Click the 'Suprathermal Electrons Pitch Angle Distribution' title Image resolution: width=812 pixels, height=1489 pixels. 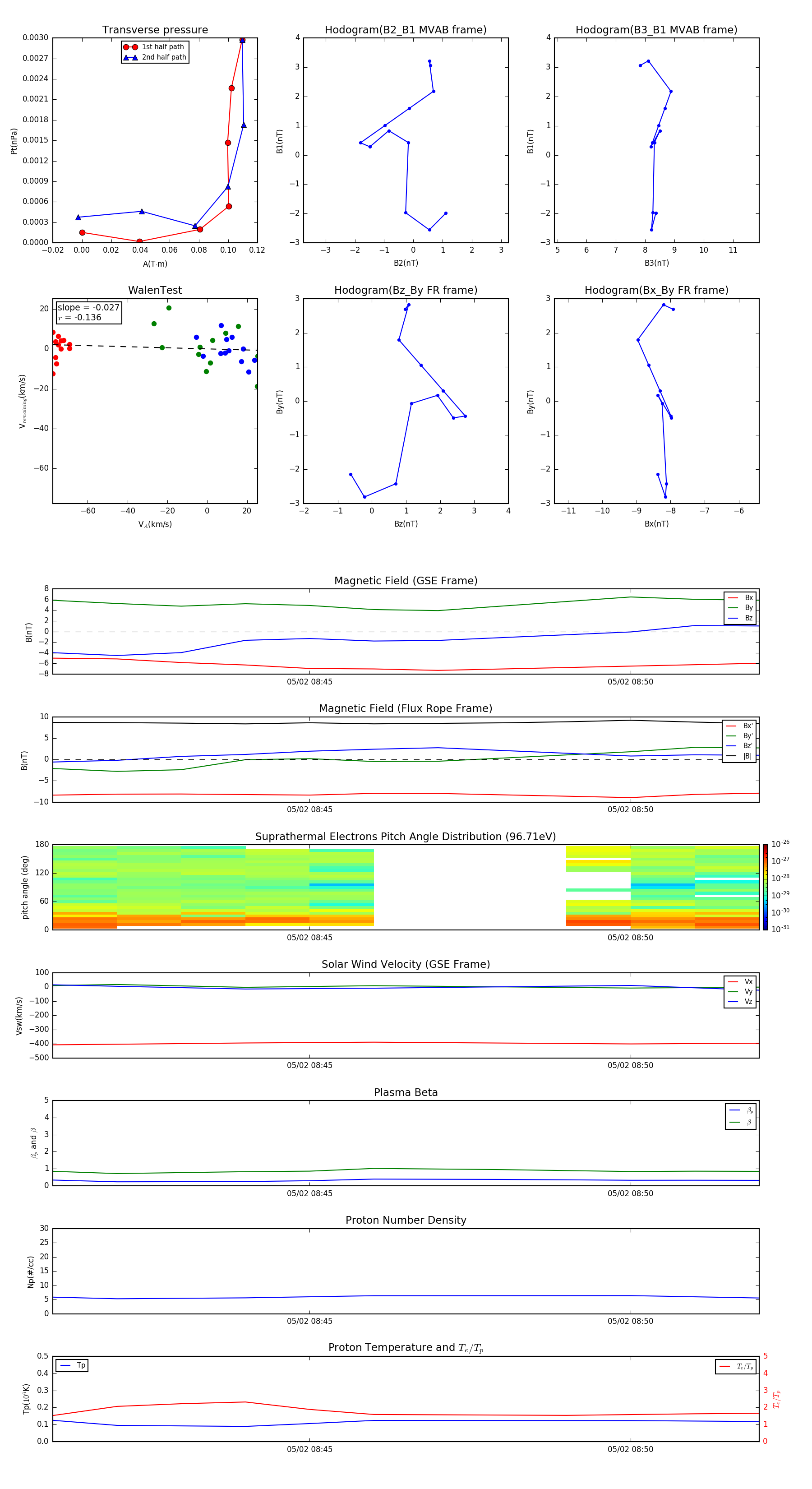406,837
